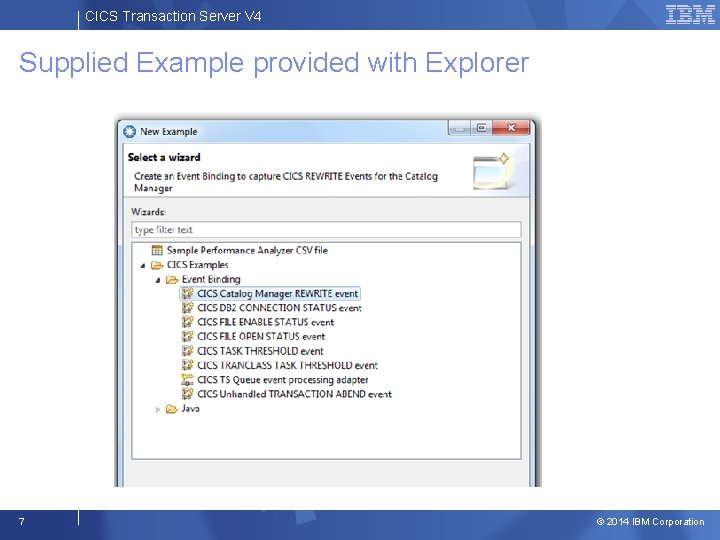Expand the Java tree node
The image size is (720, 540).
pos(158,409)
